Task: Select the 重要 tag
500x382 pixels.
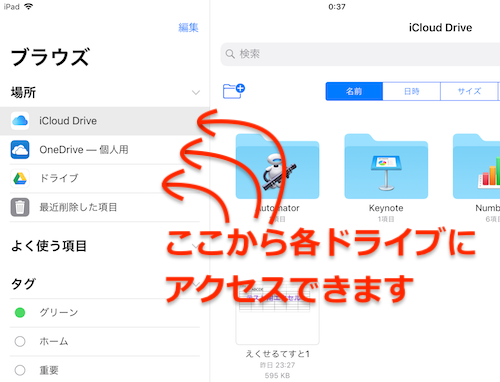Action: [105, 370]
